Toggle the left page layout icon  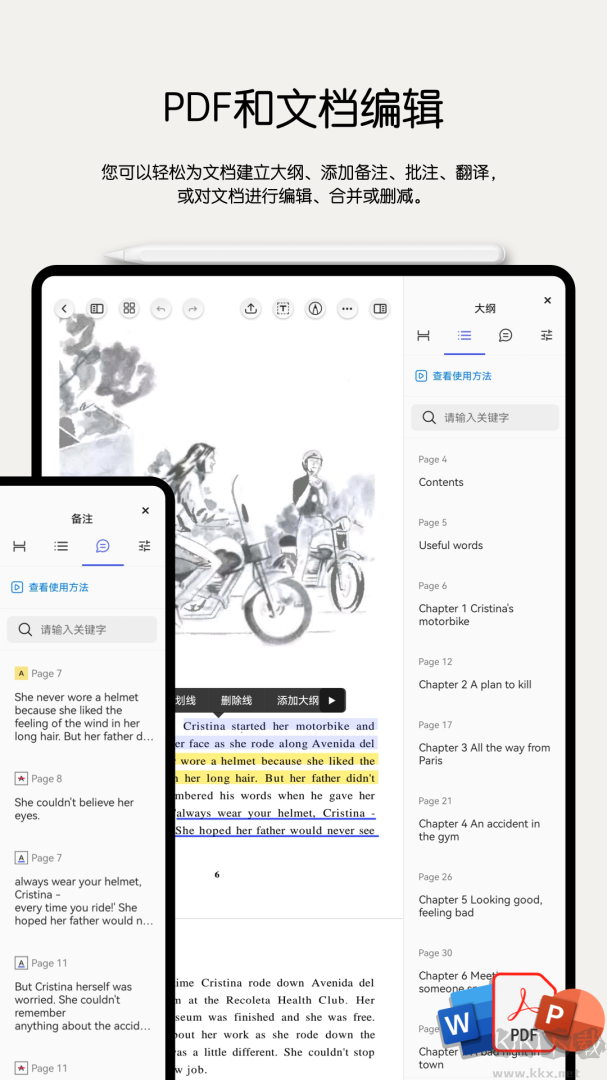pos(97,309)
